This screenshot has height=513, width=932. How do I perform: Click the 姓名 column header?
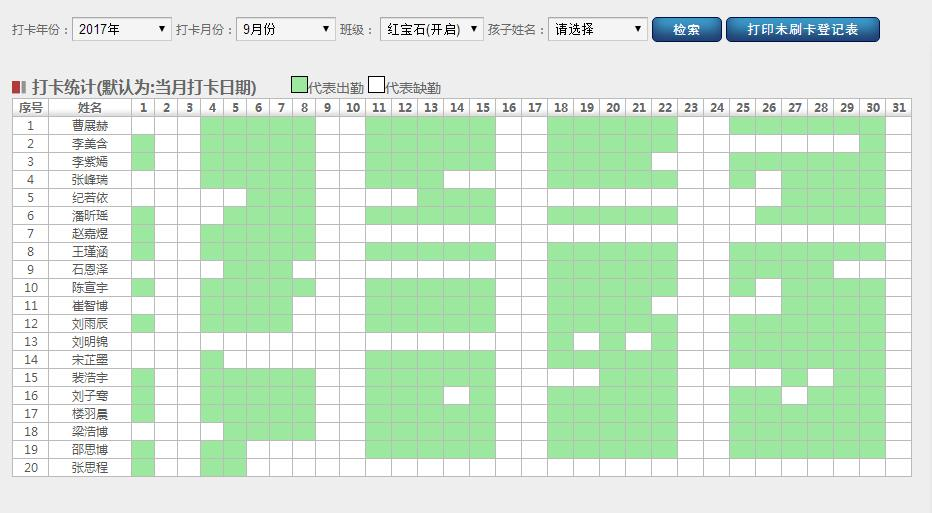(90, 108)
